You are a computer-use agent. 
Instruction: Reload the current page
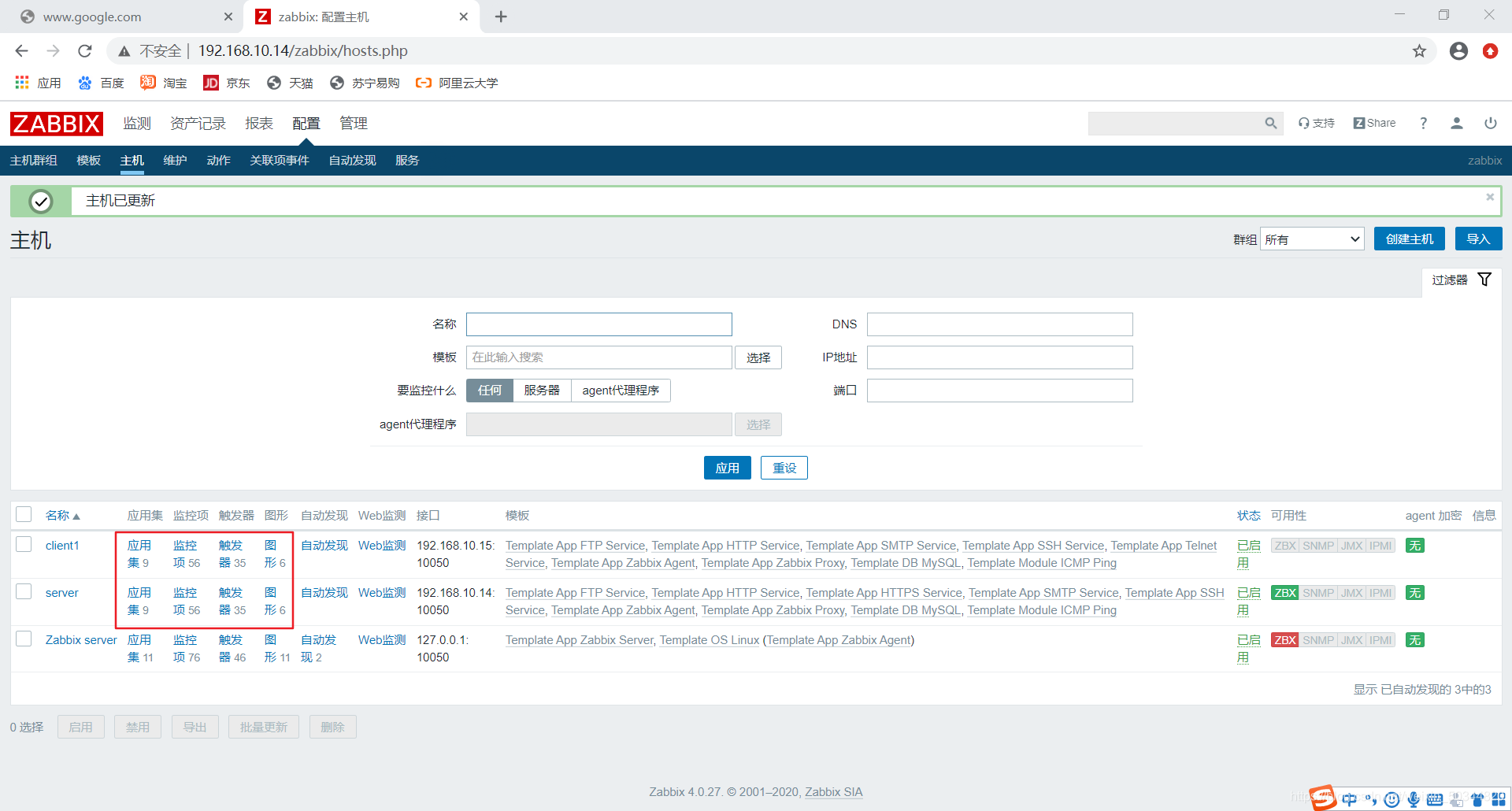coord(85,51)
